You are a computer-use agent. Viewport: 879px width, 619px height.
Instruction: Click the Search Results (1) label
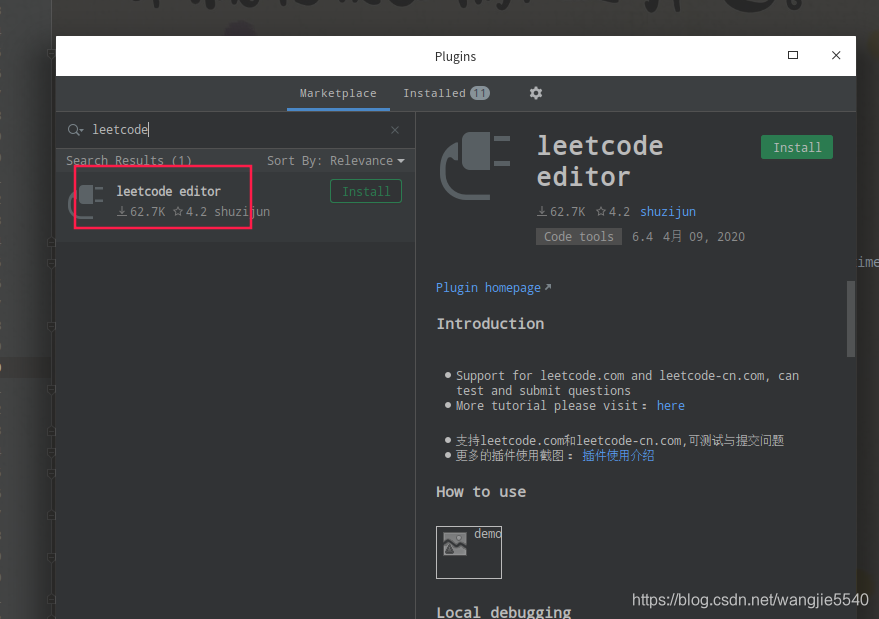(x=129, y=161)
